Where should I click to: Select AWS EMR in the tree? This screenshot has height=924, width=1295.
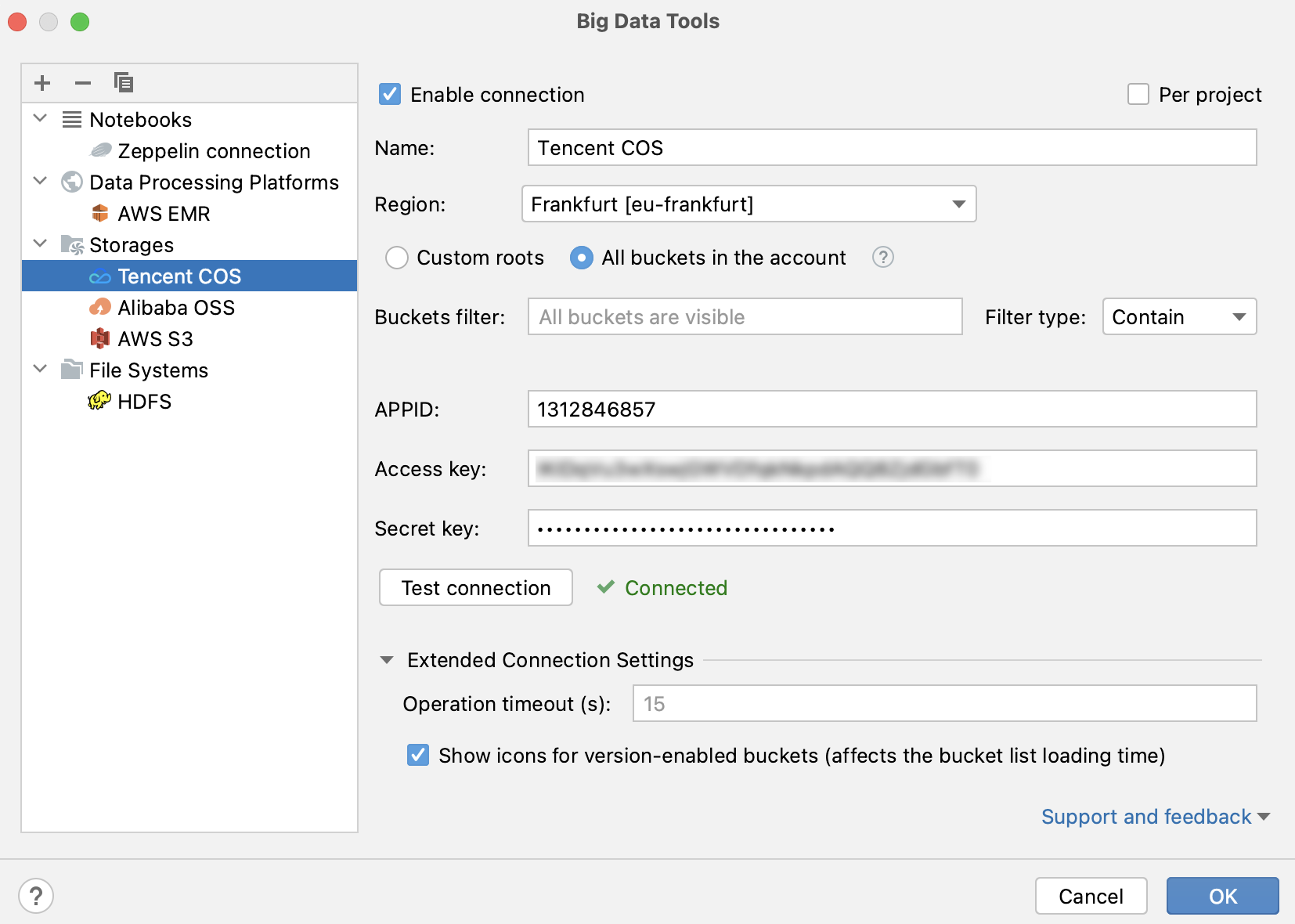pyautogui.click(x=163, y=214)
